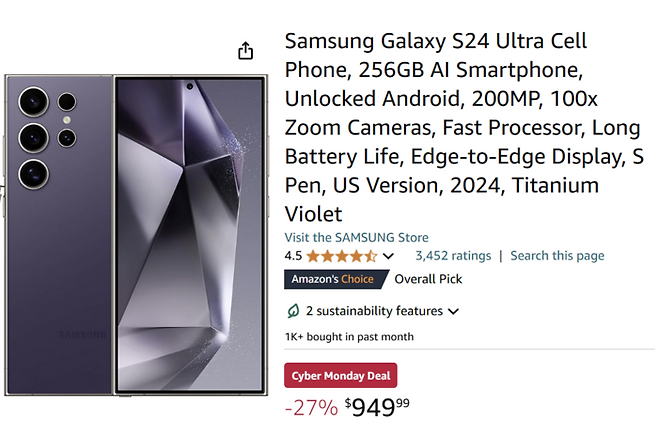Click the $949.99 price
658x421 pixels.
click(377, 405)
